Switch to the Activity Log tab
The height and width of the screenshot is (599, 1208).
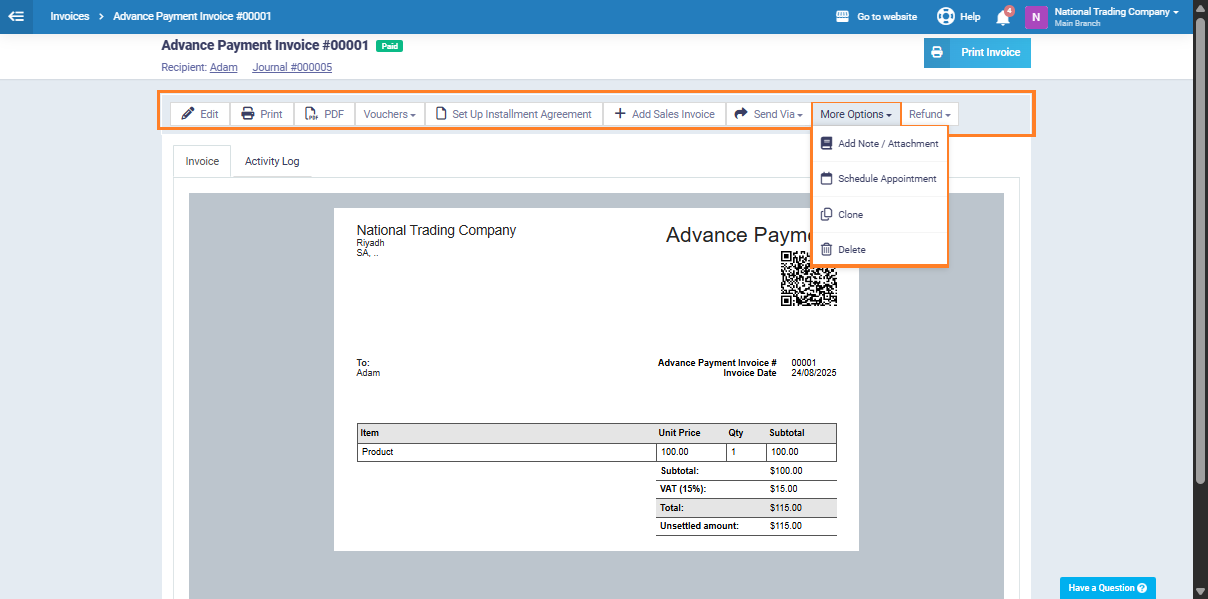pyautogui.click(x=272, y=161)
